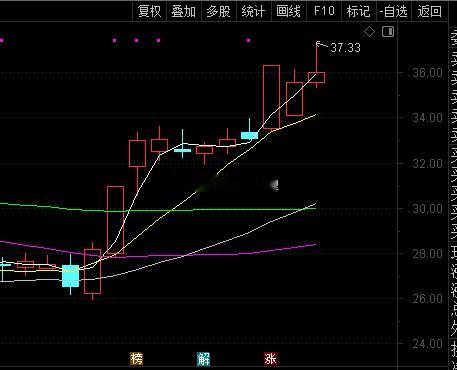Select the large cyan candlestick near 27
Image resolution: width=457 pixels, height=370 pixels.
pyautogui.click(x=71, y=276)
